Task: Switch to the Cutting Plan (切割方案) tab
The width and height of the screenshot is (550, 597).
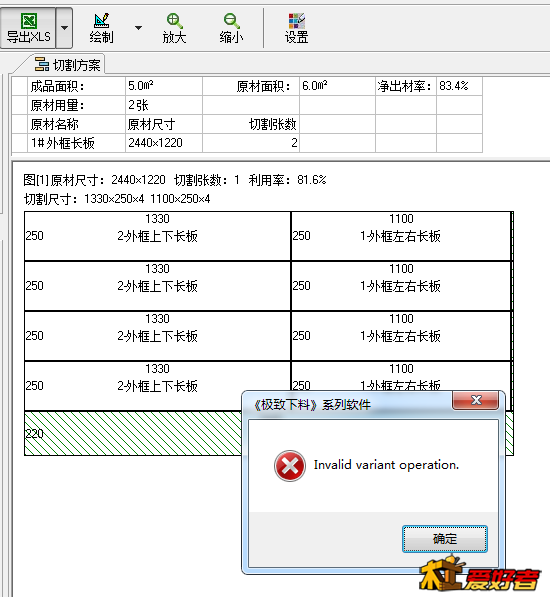Action: point(68,65)
